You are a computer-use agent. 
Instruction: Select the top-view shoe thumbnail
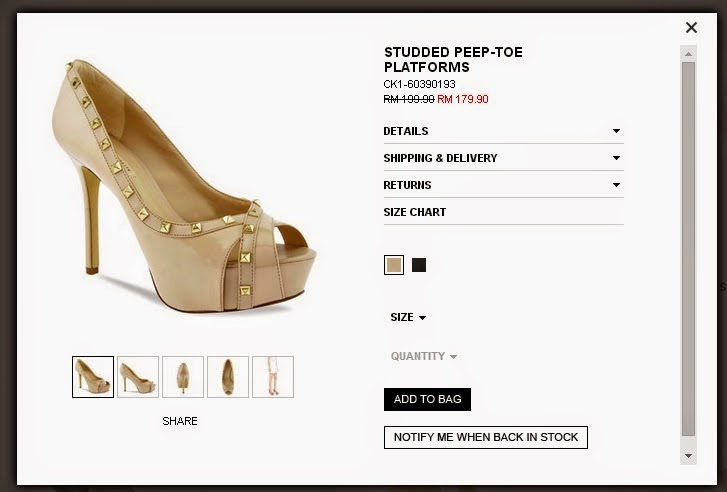click(228, 377)
